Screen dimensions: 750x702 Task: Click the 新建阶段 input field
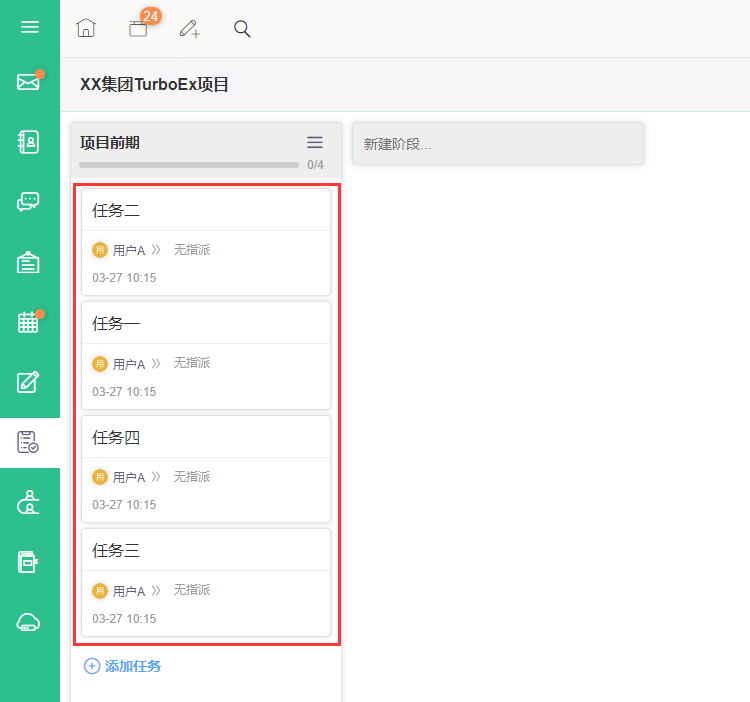[498, 143]
